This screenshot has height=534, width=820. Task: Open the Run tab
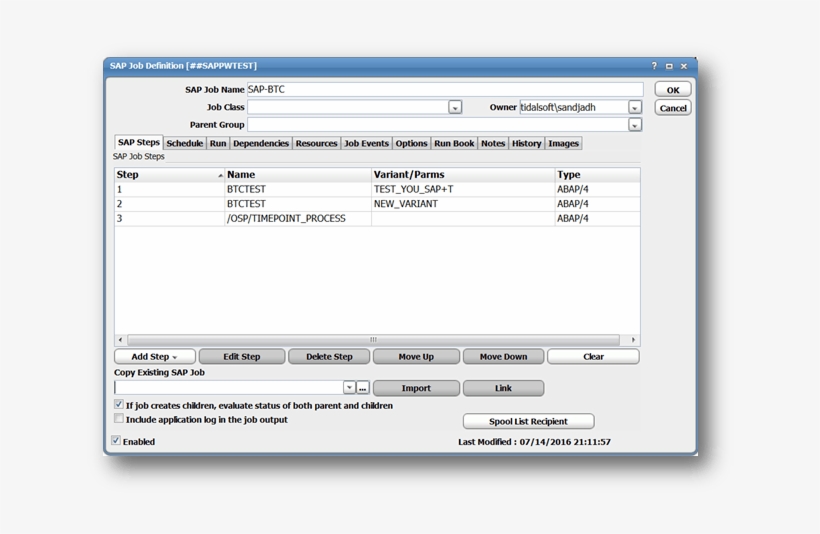tap(218, 143)
